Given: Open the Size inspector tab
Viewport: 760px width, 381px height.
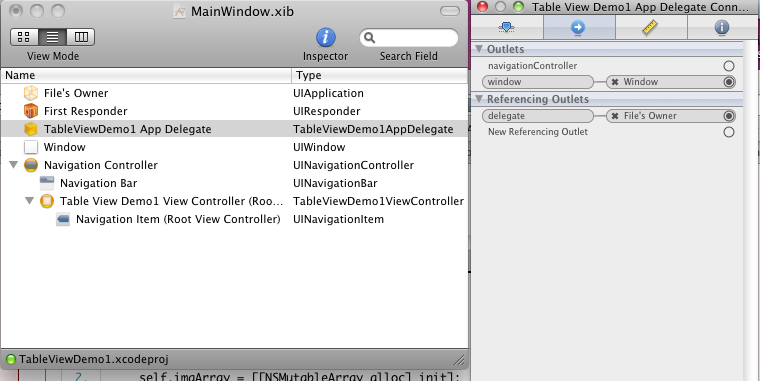Looking at the screenshot, I should click(x=650, y=27).
